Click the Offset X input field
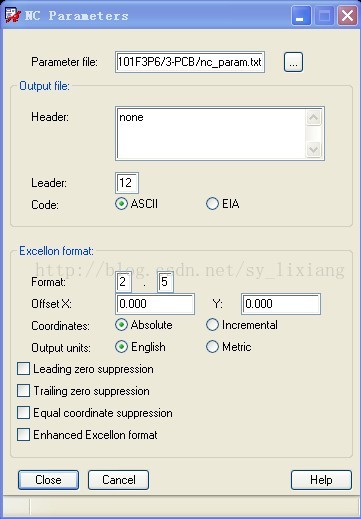Image resolution: width=361 pixels, height=519 pixels. (x=155, y=304)
